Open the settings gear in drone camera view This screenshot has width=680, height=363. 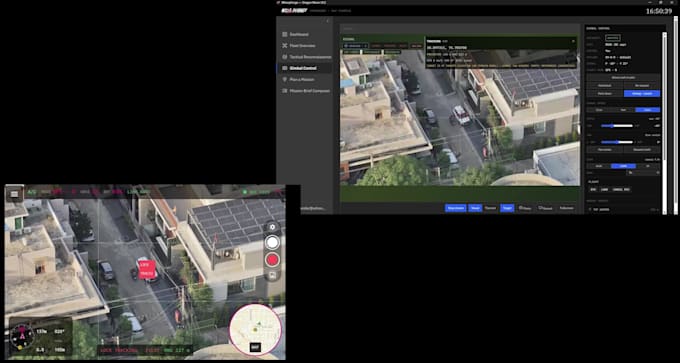pos(272,227)
